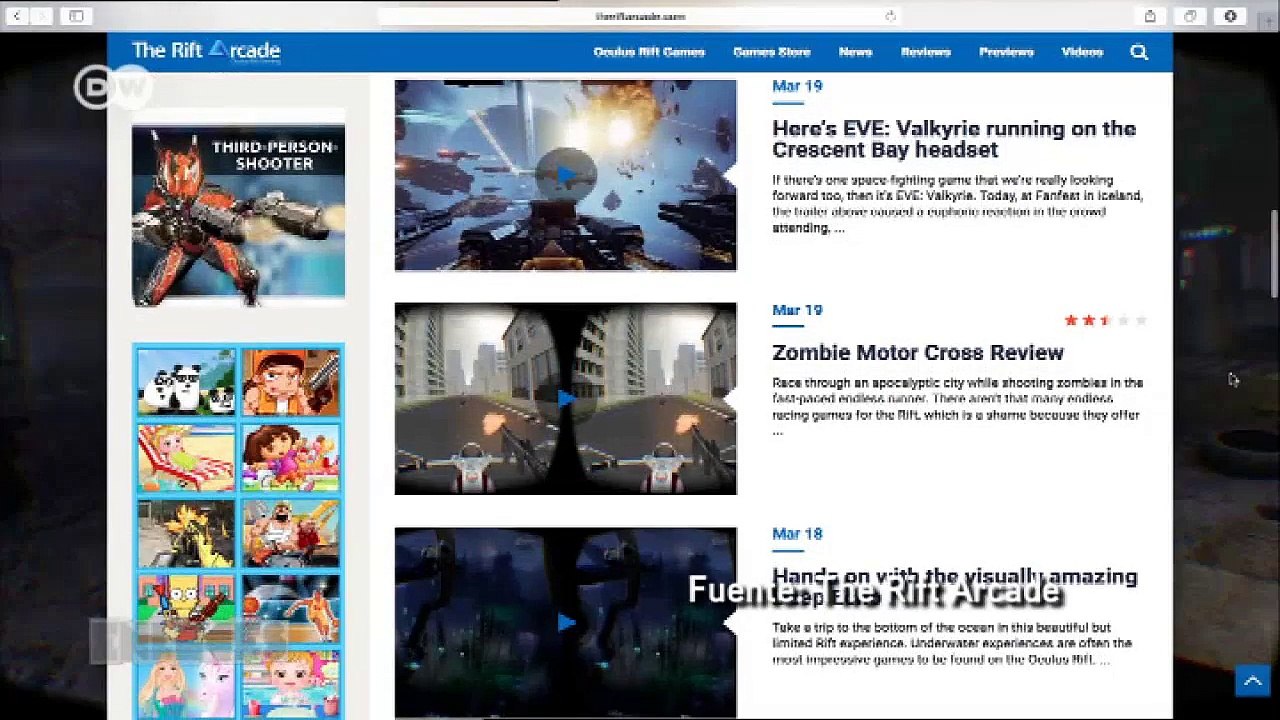Open the Oculus Rift Games menu
Screen dimensions: 1280x720
point(649,52)
